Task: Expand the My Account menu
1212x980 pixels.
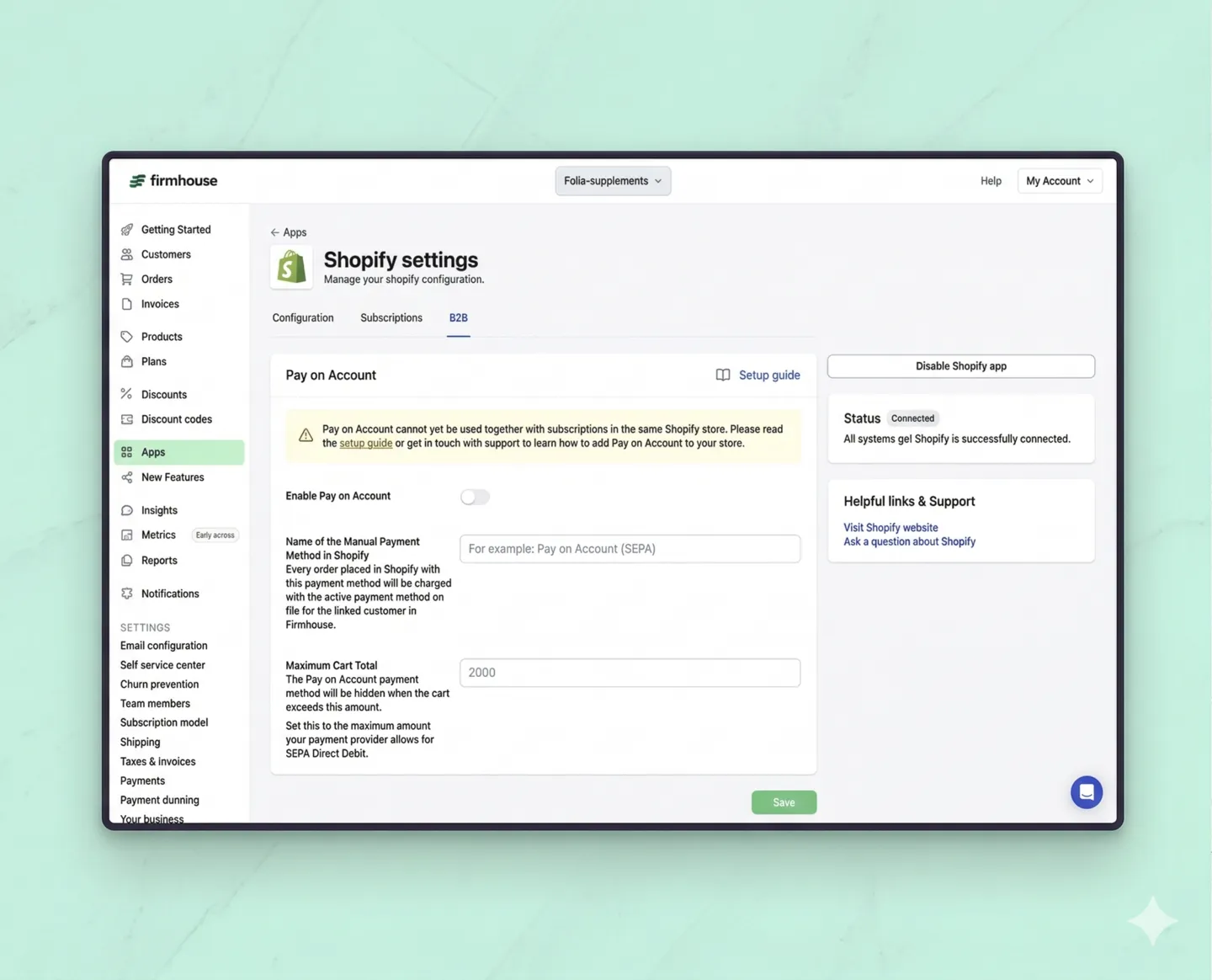Action: (x=1060, y=180)
